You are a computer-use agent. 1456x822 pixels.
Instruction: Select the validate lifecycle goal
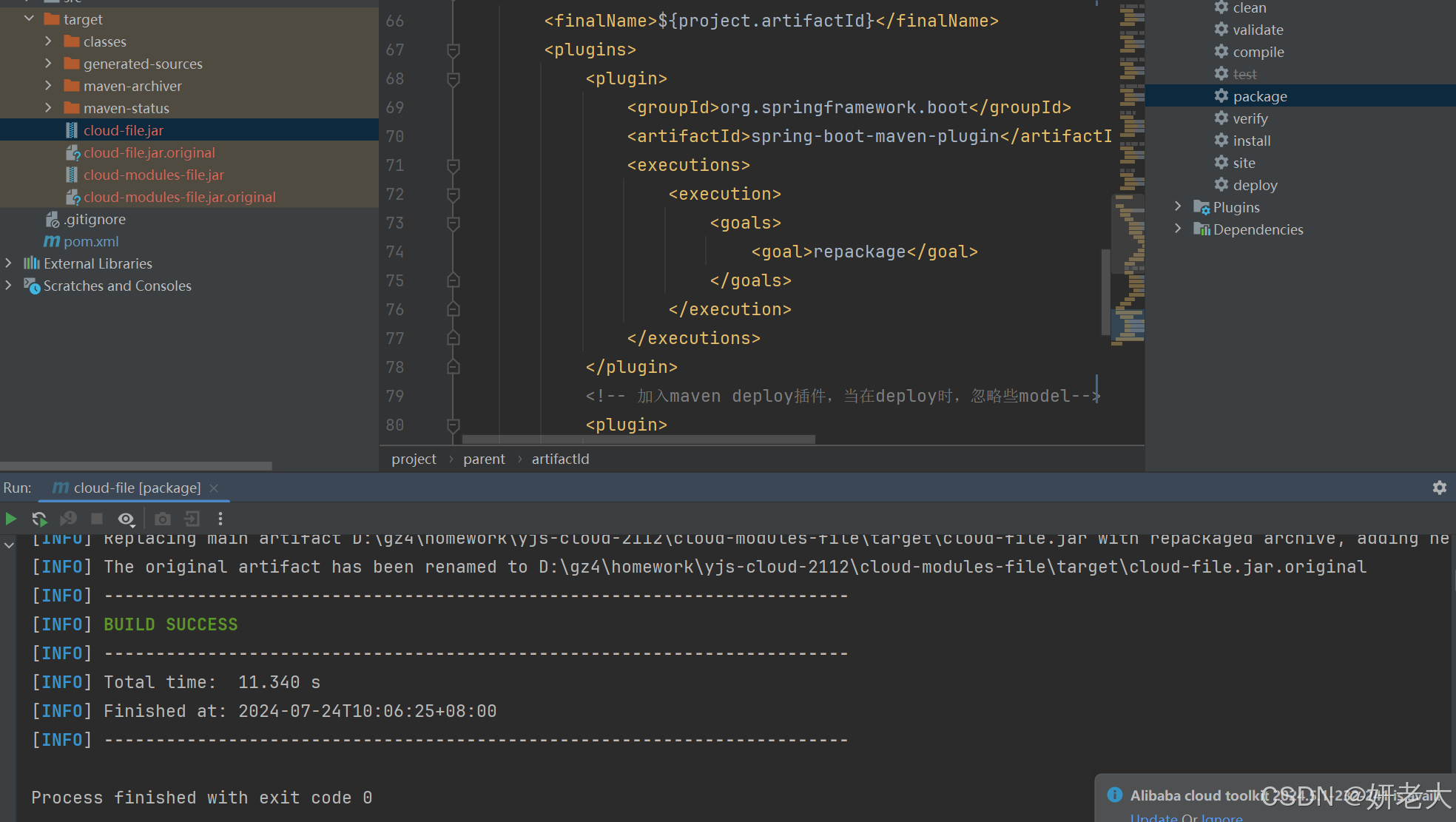point(1258,30)
